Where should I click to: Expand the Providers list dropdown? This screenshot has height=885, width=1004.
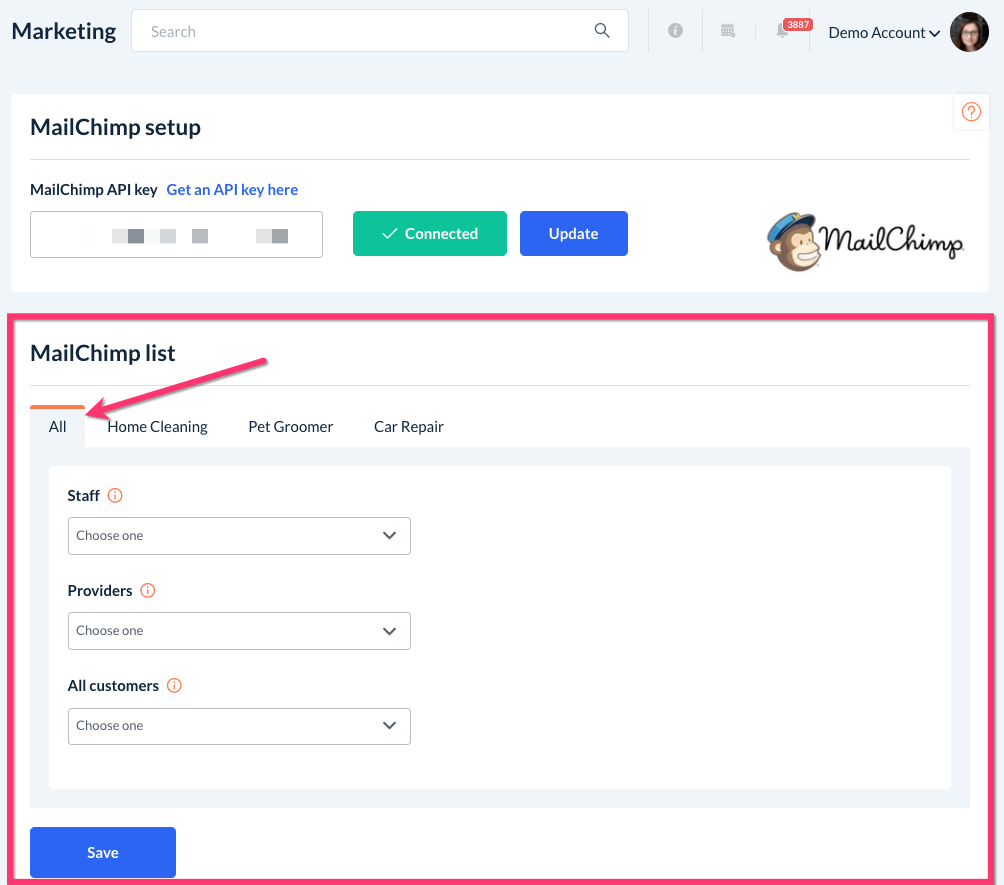click(x=239, y=631)
